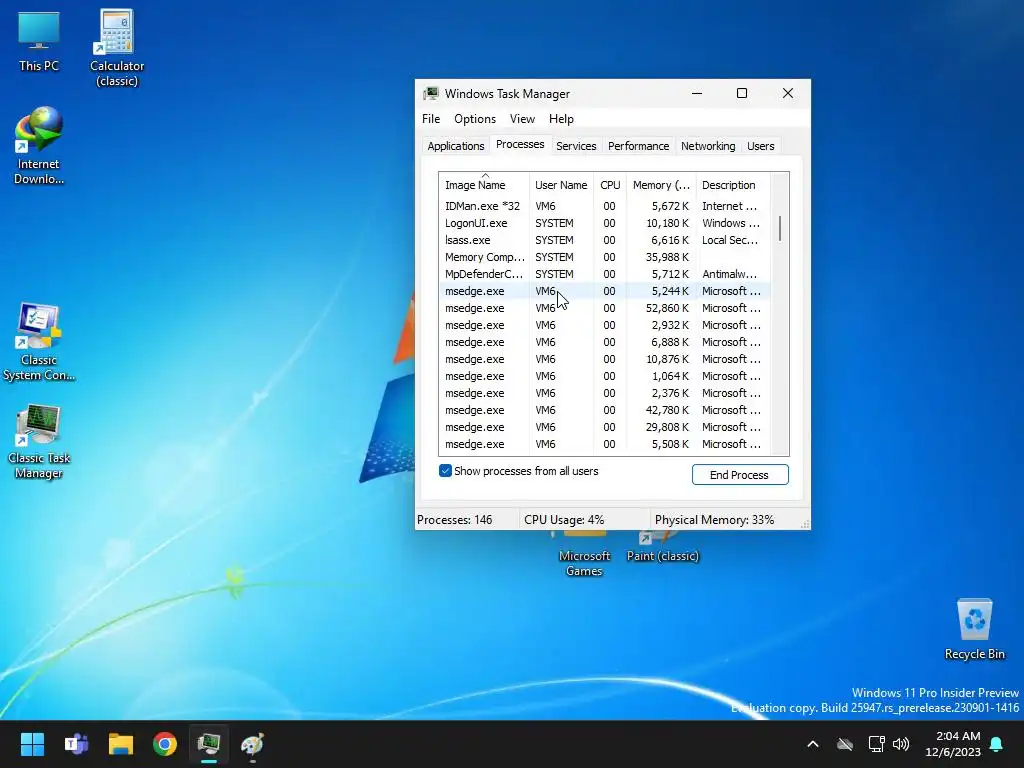Select the lsass.exe process row
The width and height of the screenshot is (1024, 768).
coord(604,240)
